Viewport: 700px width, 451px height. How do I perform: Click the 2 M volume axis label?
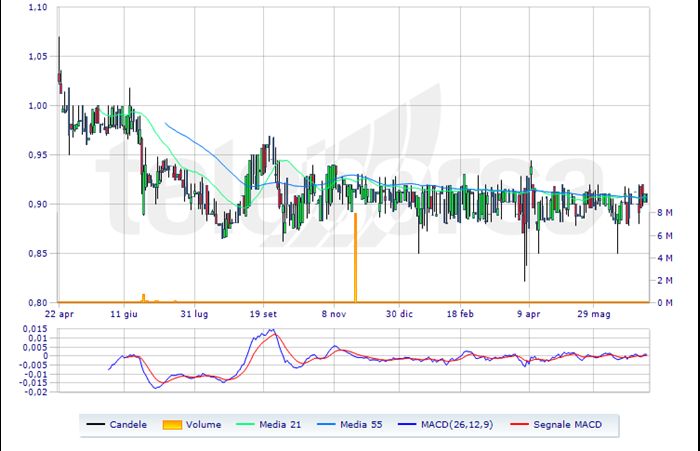(665, 280)
